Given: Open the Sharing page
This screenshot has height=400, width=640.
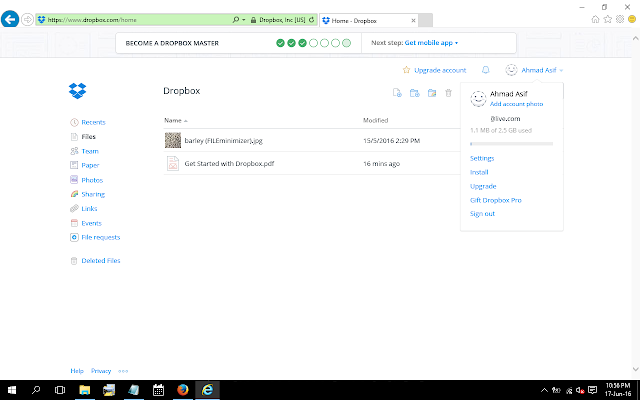Looking at the screenshot, I should point(93,194).
